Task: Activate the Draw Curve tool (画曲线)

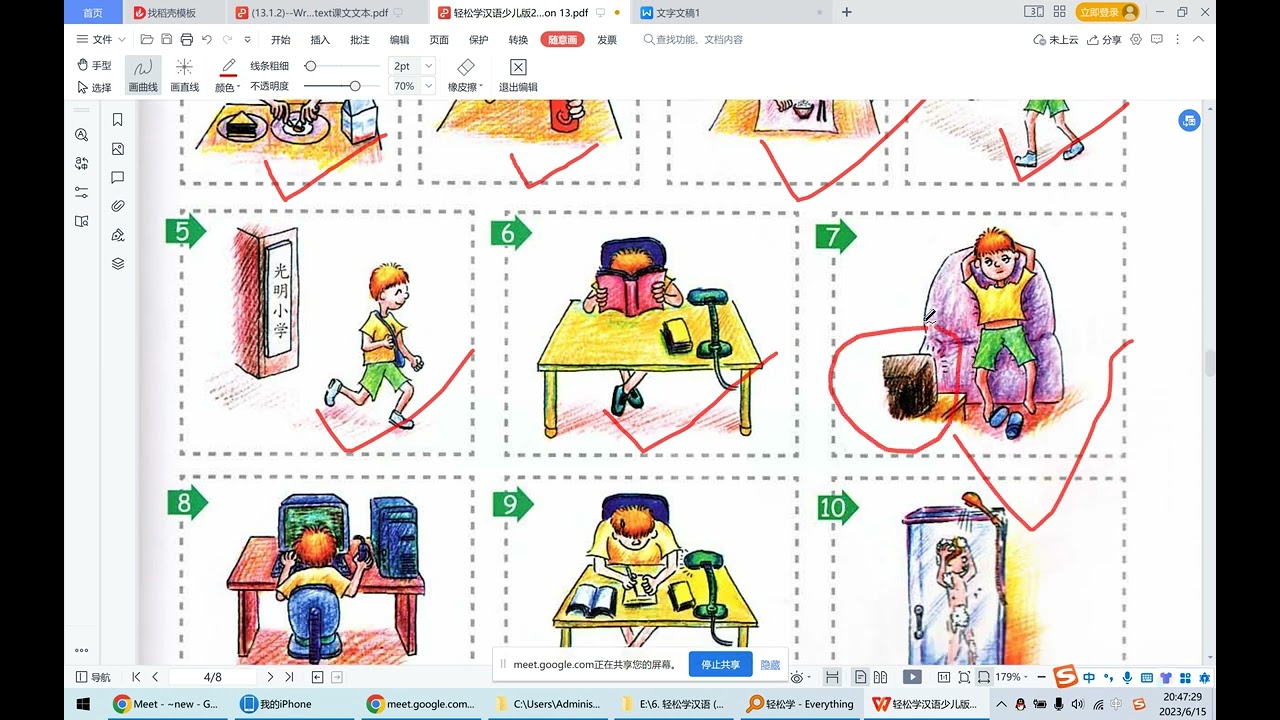Action: [x=143, y=75]
